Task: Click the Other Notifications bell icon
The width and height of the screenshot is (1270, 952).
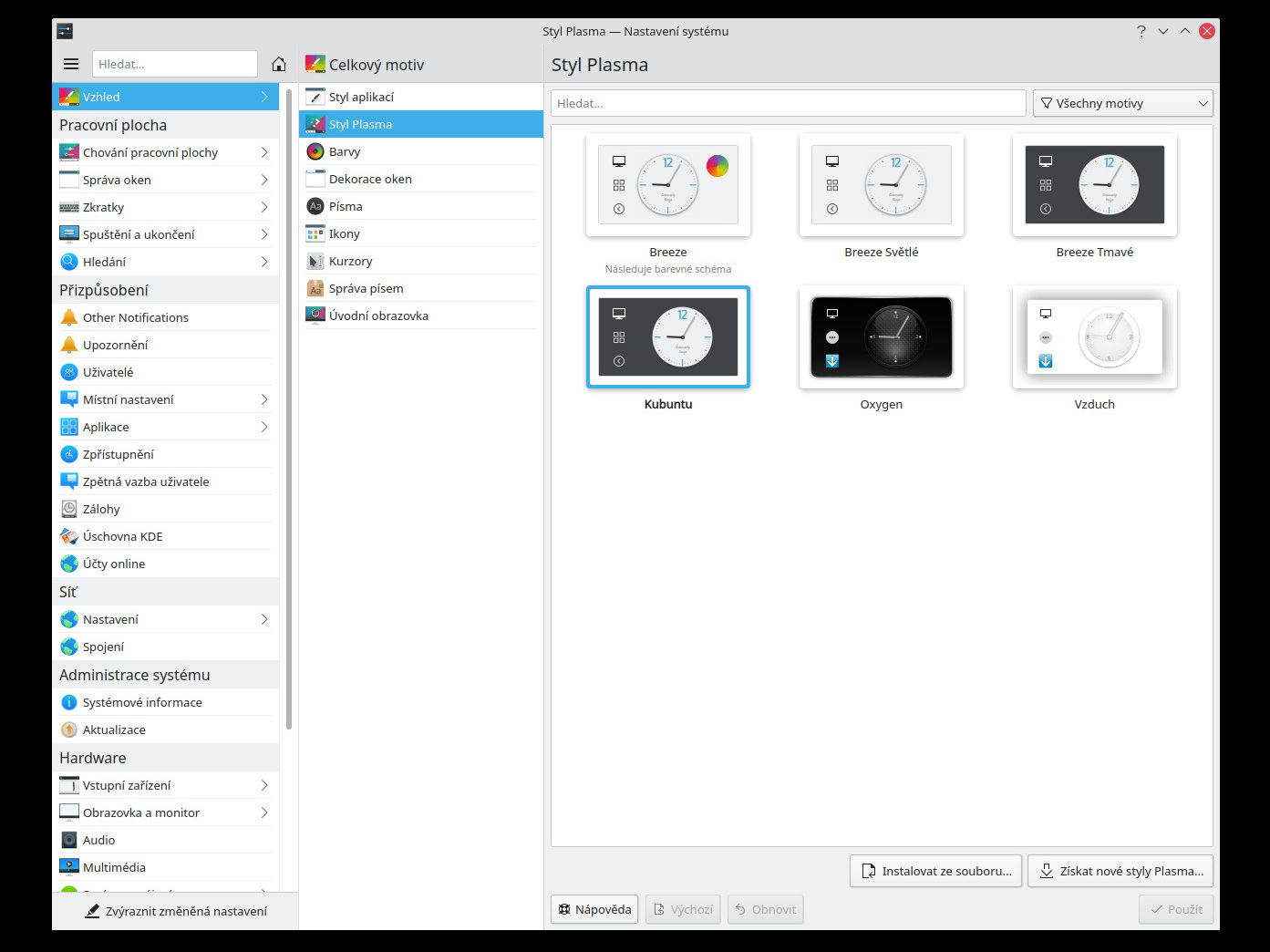Action: tap(69, 317)
